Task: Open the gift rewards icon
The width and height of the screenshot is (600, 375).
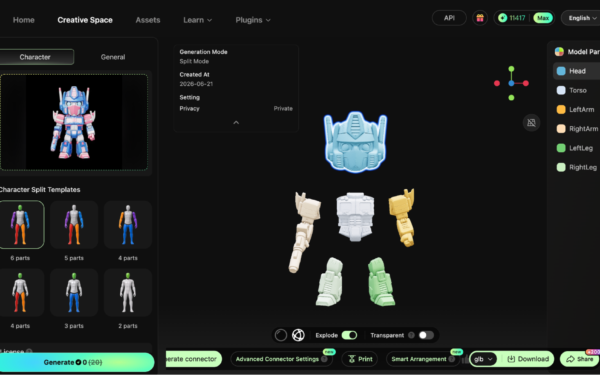Action: click(x=480, y=18)
